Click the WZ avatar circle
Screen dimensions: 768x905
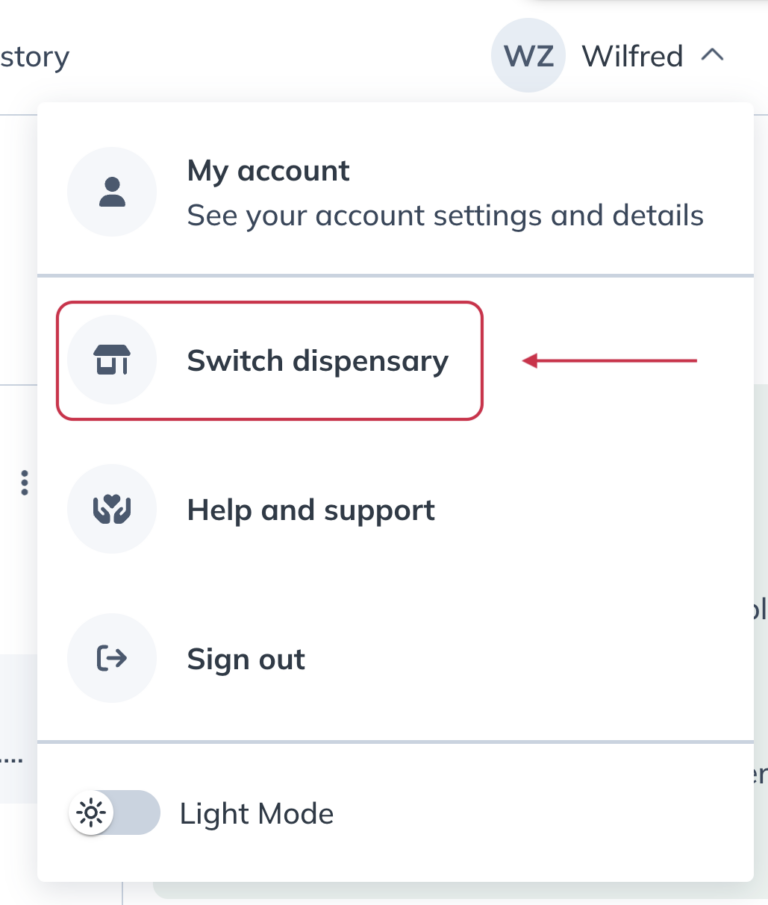[x=528, y=56]
